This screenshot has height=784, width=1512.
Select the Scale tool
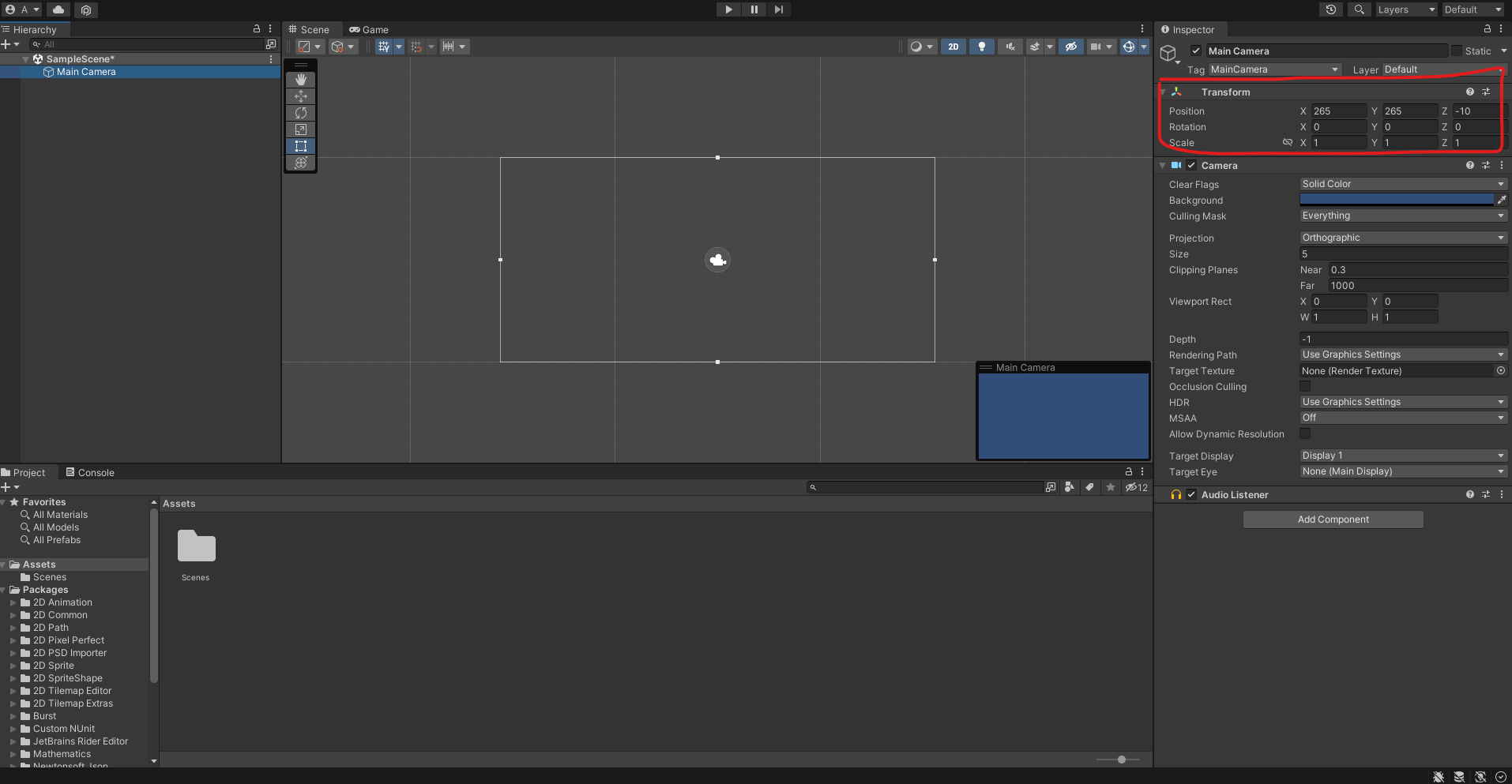click(x=300, y=129)
